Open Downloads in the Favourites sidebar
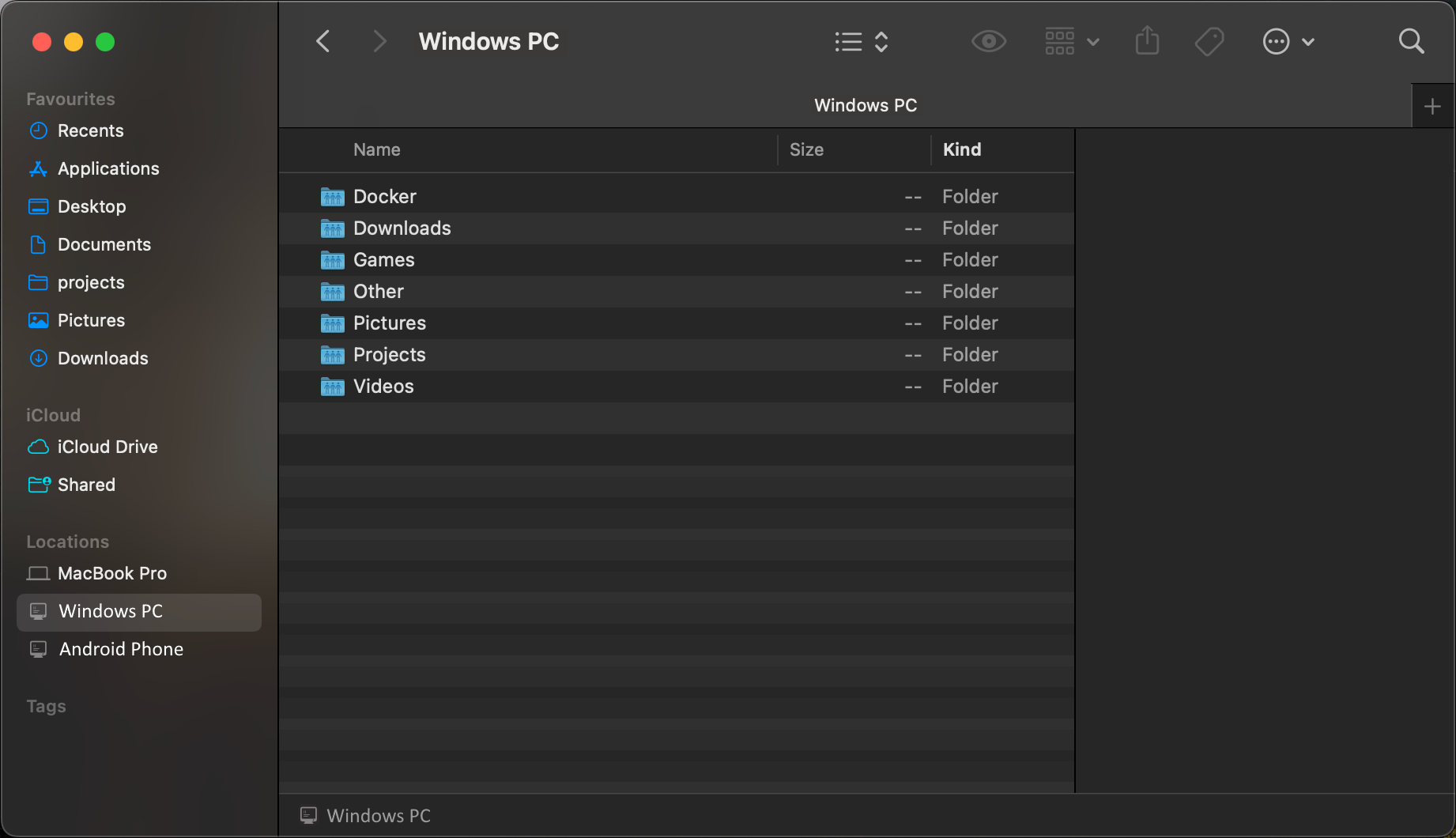Viewport: 1456px width, 838px height. pos(139,358)
